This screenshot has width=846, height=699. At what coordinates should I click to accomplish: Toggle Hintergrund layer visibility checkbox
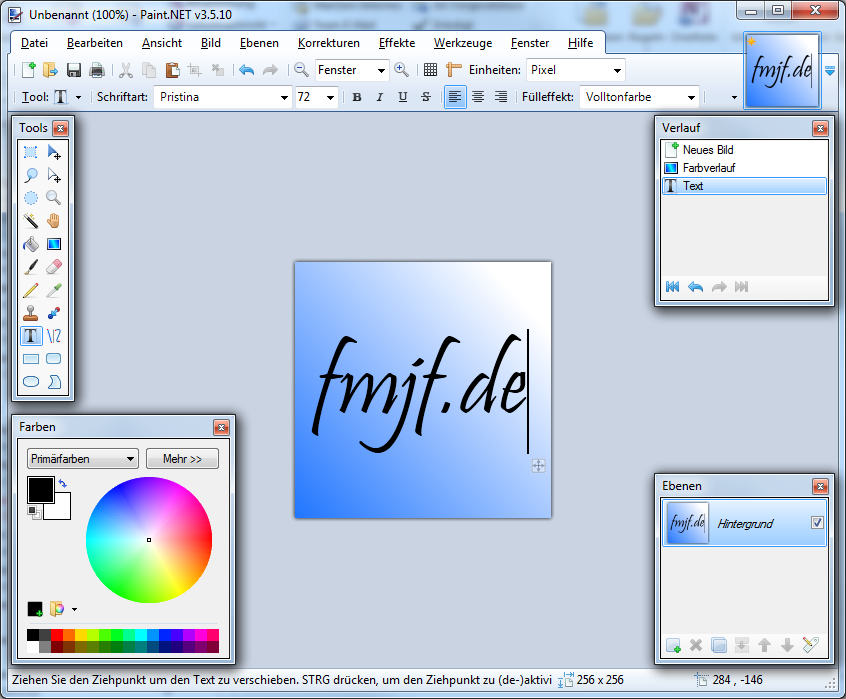[817, 522]
